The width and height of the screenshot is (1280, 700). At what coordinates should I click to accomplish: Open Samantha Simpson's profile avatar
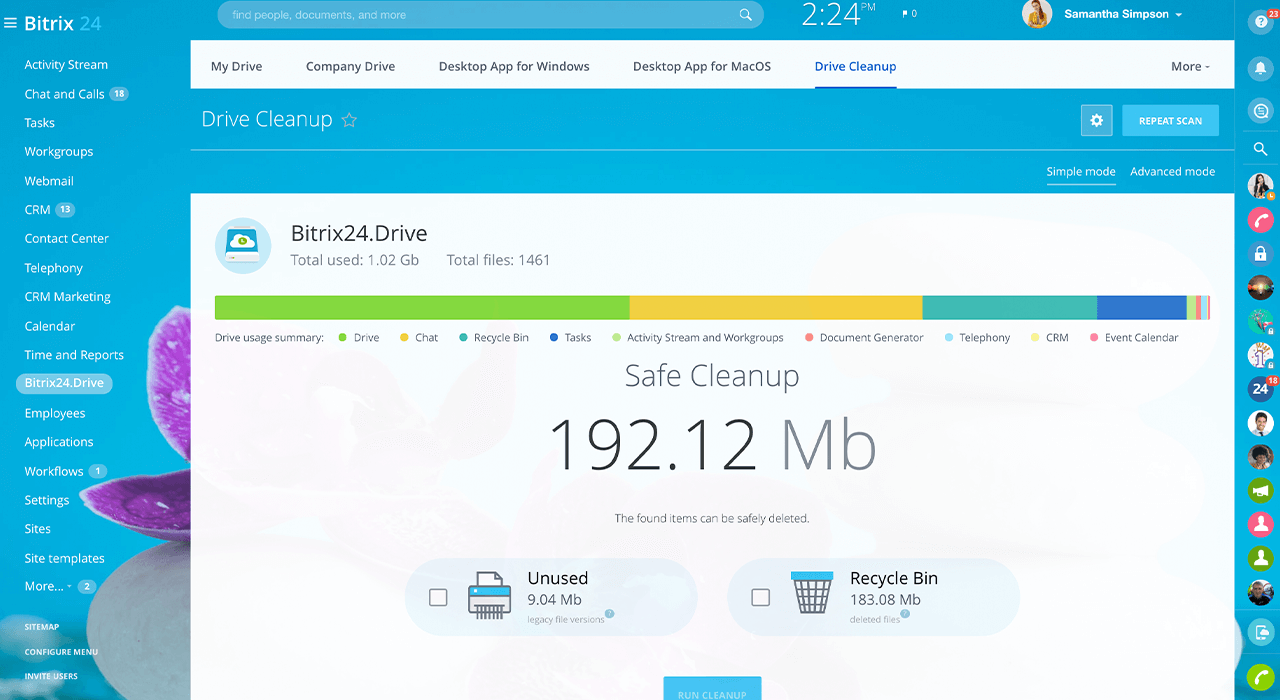(x=1037, y=15)
